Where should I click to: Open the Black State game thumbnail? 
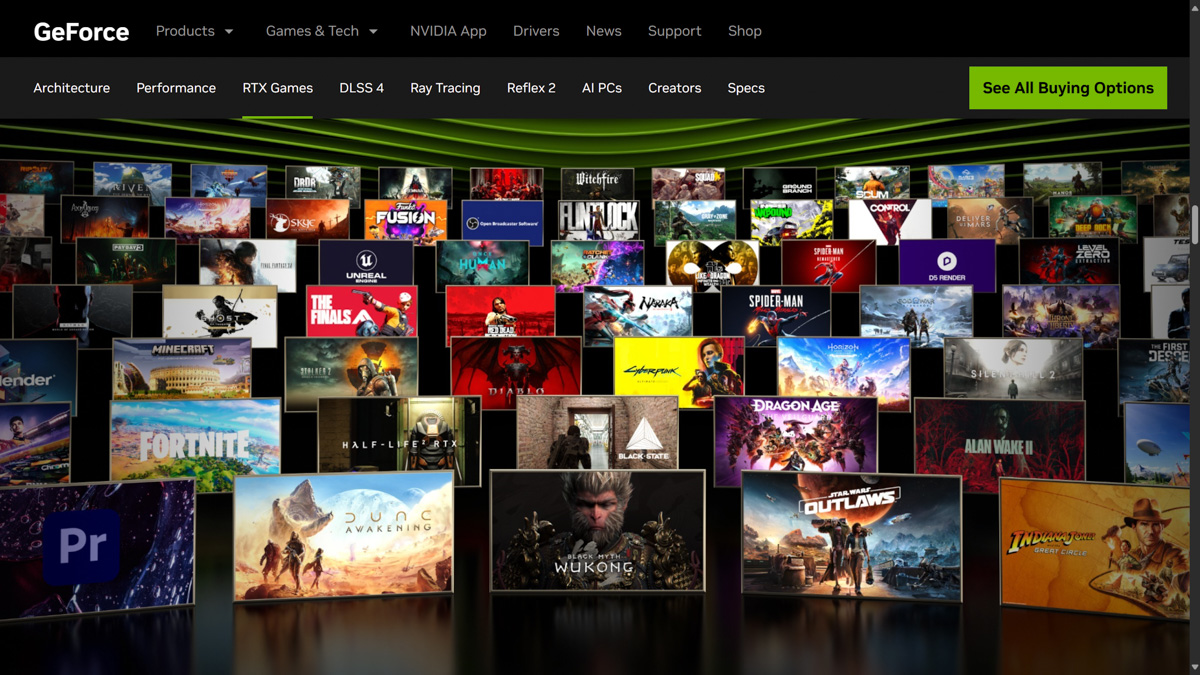(597, 433)
